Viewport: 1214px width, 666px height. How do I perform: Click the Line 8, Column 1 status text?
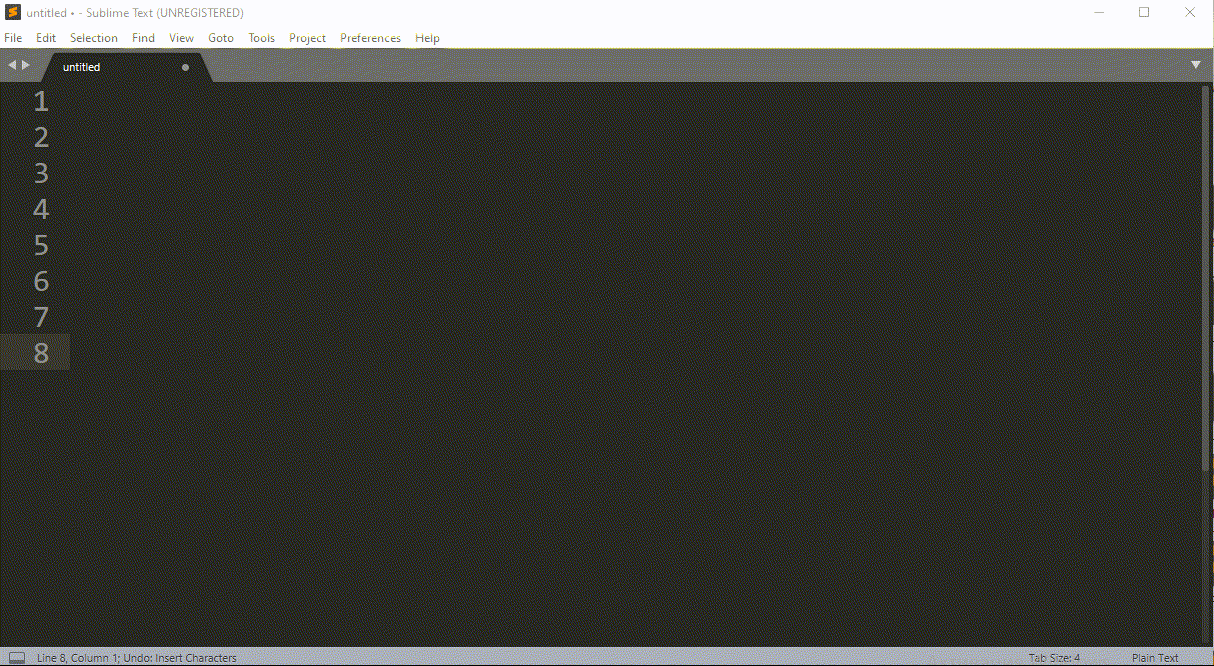78,658
